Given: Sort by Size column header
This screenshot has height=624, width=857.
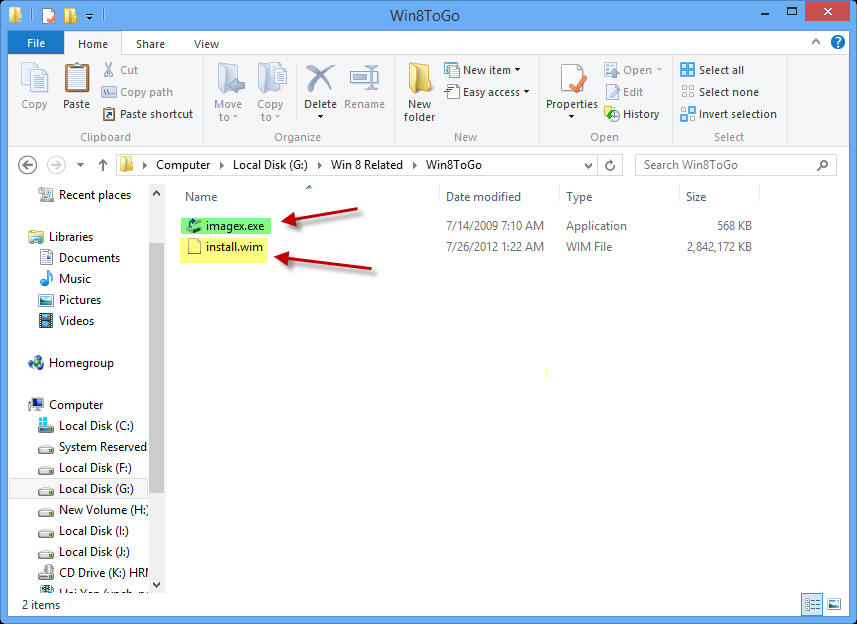Looking at the screenshot, I should point(696,197).
